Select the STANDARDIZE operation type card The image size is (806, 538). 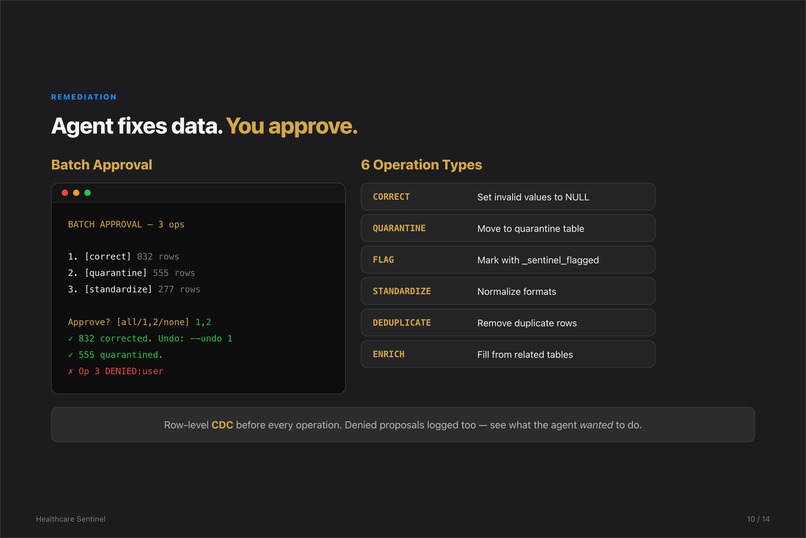click(508, 291)
